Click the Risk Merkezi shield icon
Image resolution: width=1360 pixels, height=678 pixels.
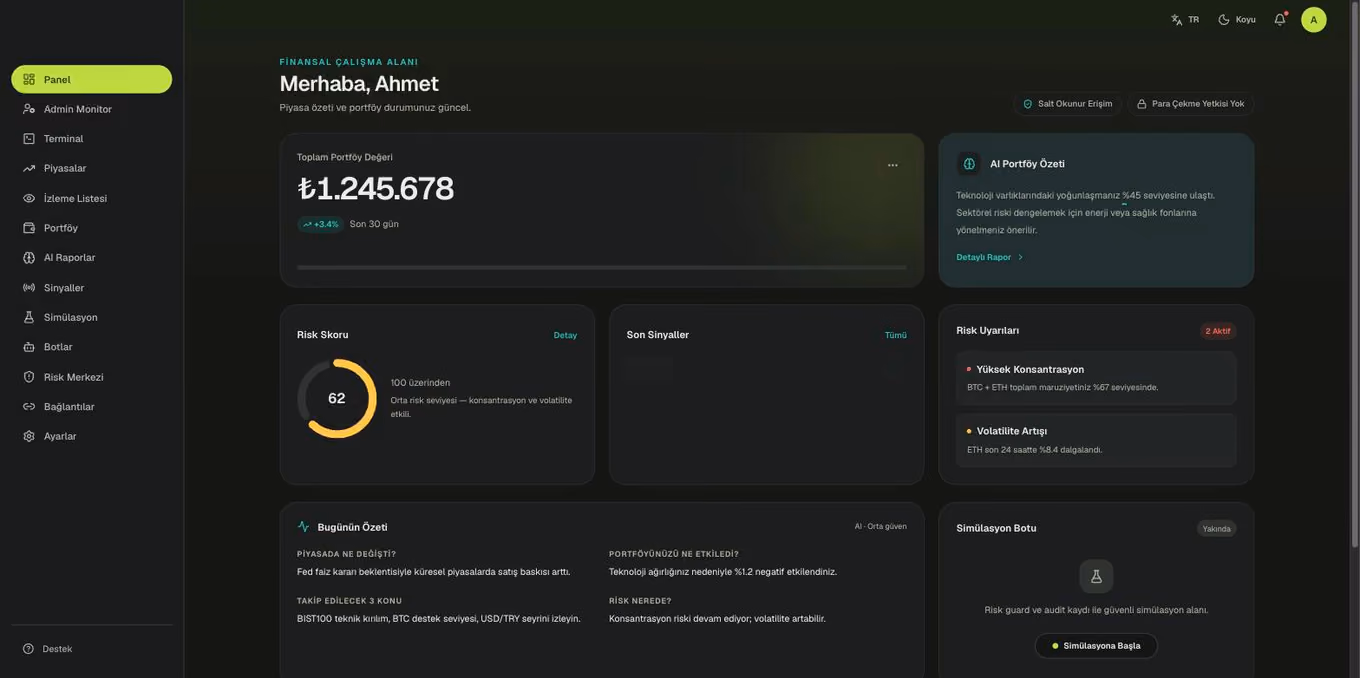[x=29, y=377]
